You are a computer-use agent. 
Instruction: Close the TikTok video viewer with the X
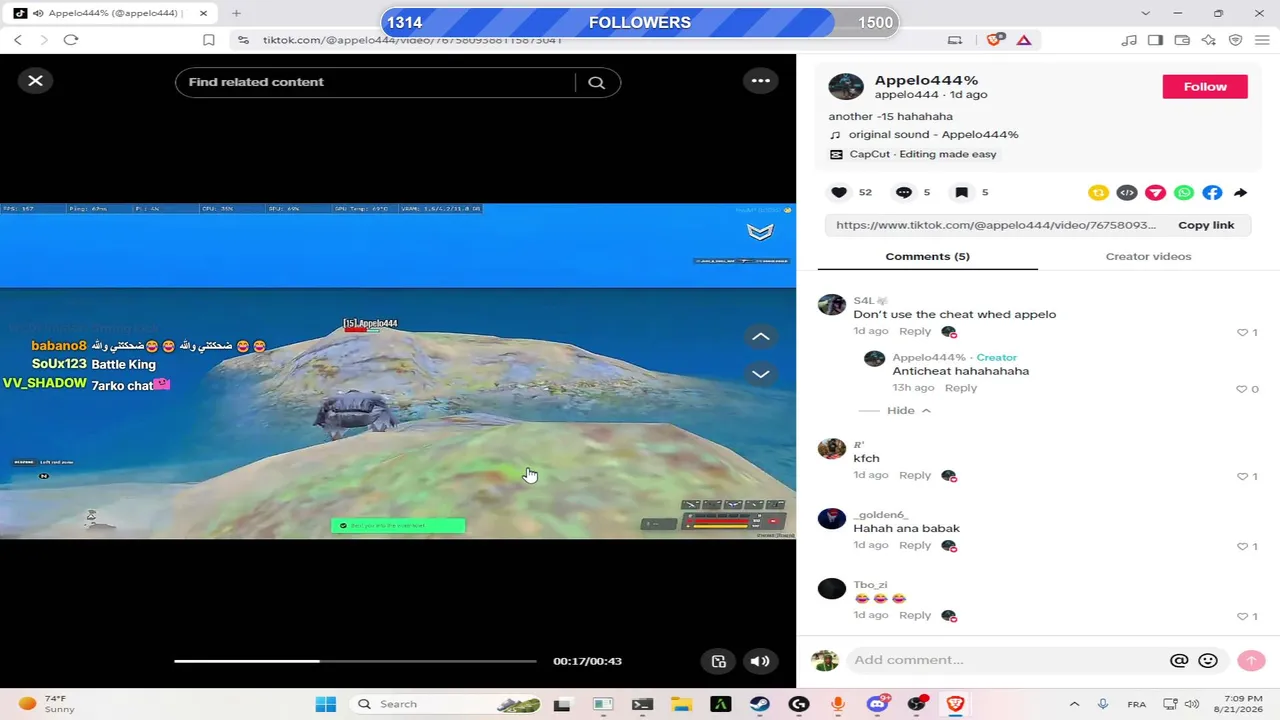(35, 81)
